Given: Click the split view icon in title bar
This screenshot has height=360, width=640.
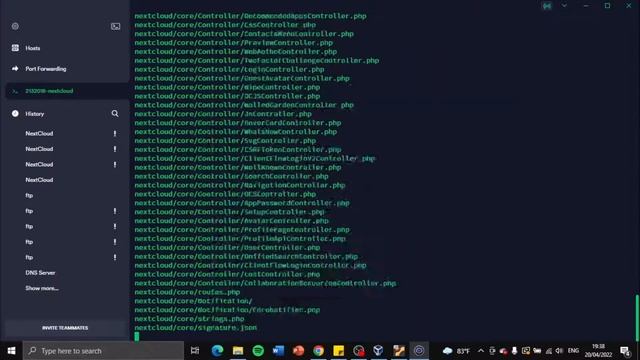Looking at the screenshot, I should click(x=547, y=6).
